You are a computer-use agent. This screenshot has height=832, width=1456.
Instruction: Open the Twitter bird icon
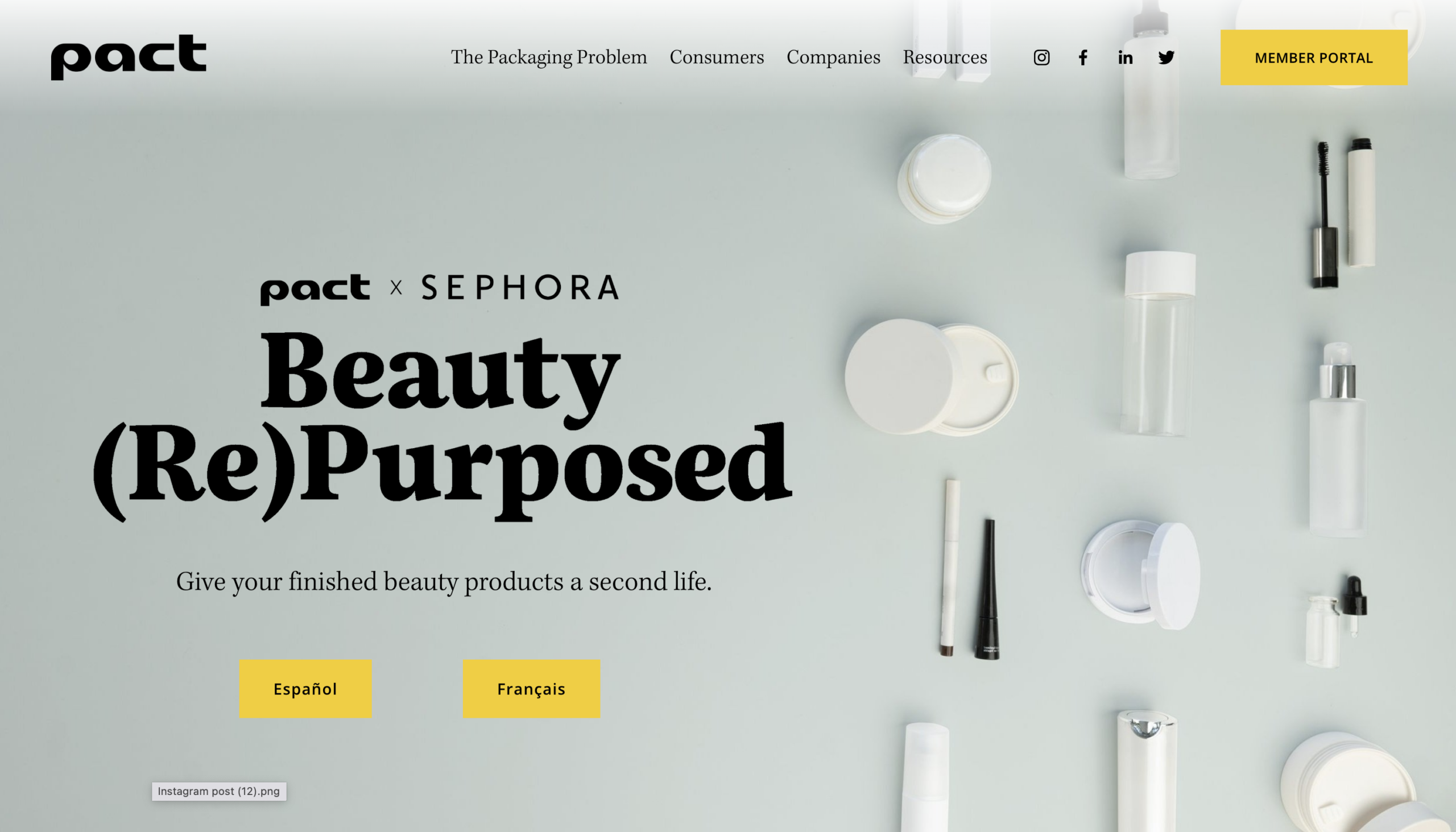point(1167,57)
